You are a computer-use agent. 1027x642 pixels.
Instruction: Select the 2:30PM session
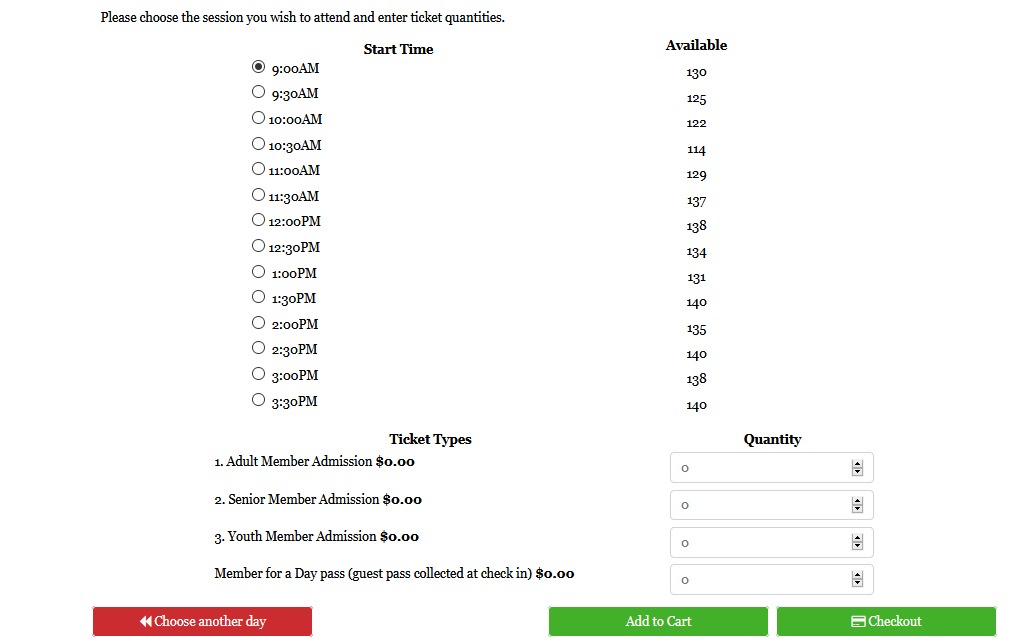point(259,348)
